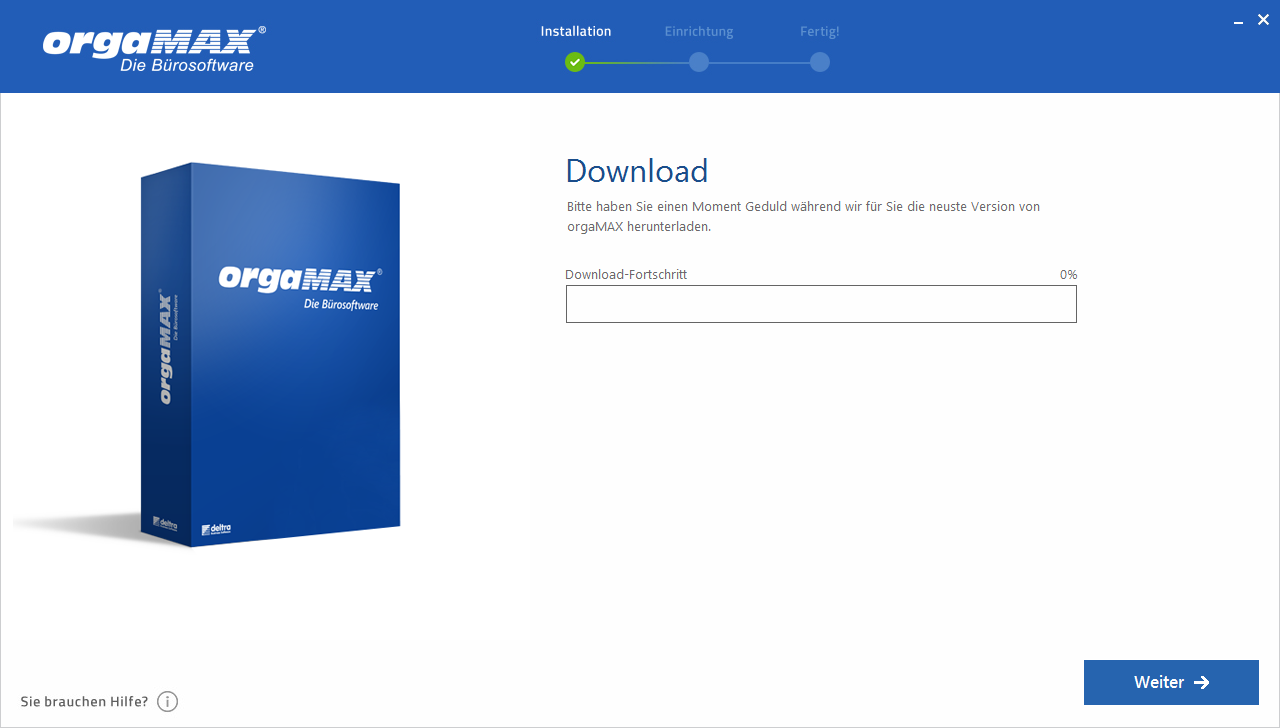Click the 'Sie brauchen Hilfe?' text

[x=84, y=702]
